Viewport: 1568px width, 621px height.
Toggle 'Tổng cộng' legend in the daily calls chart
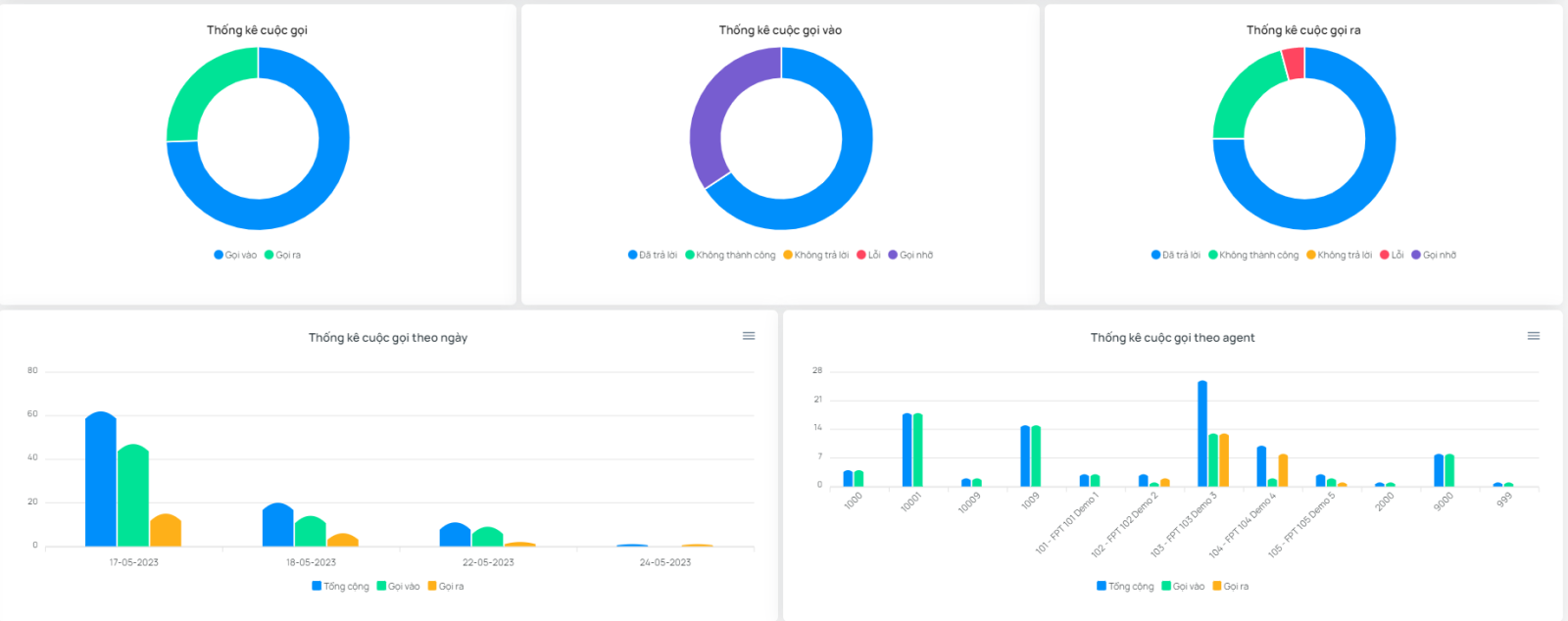click(340, 587)
